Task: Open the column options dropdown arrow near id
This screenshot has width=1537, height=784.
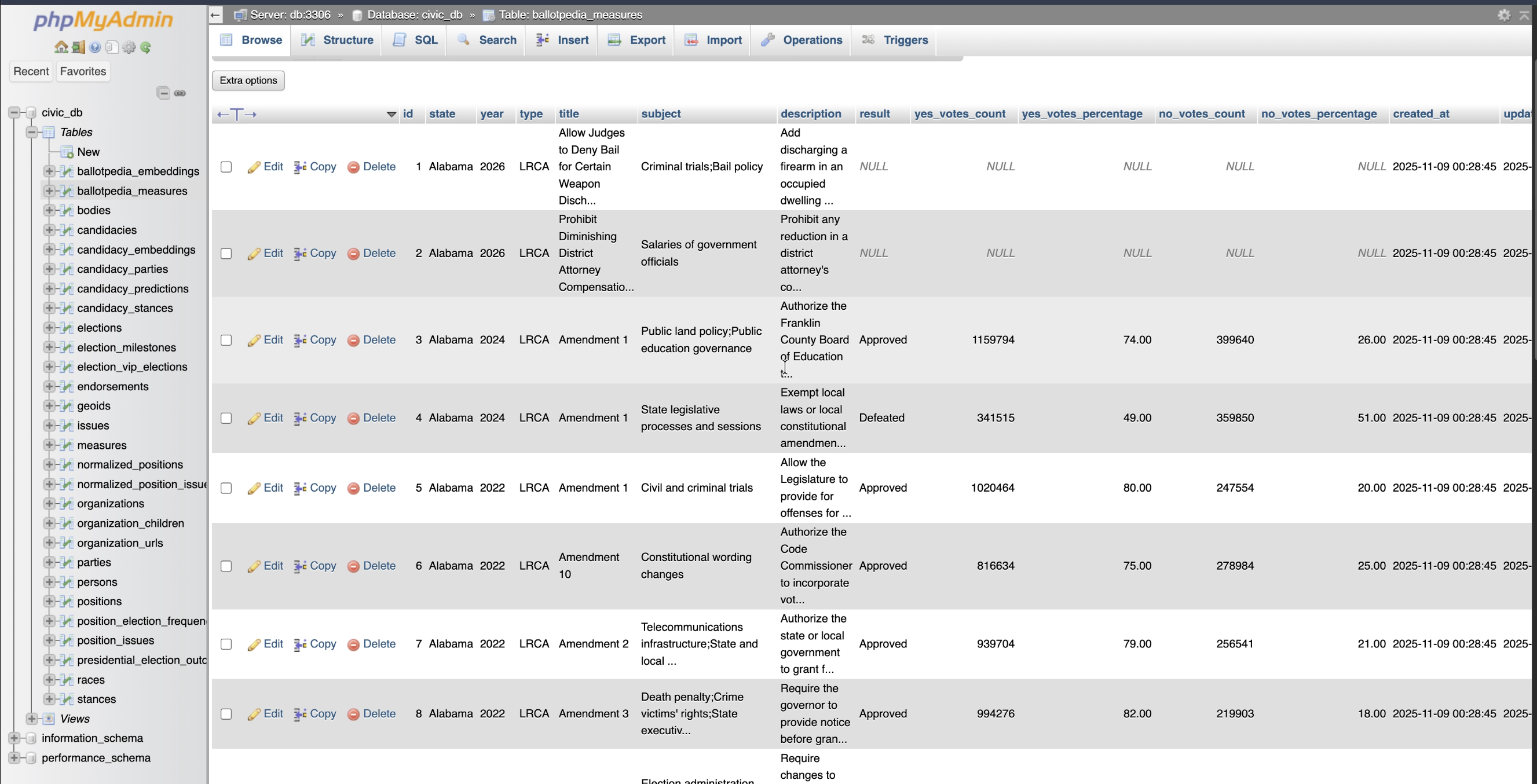Action: click(x=391, y=114)
